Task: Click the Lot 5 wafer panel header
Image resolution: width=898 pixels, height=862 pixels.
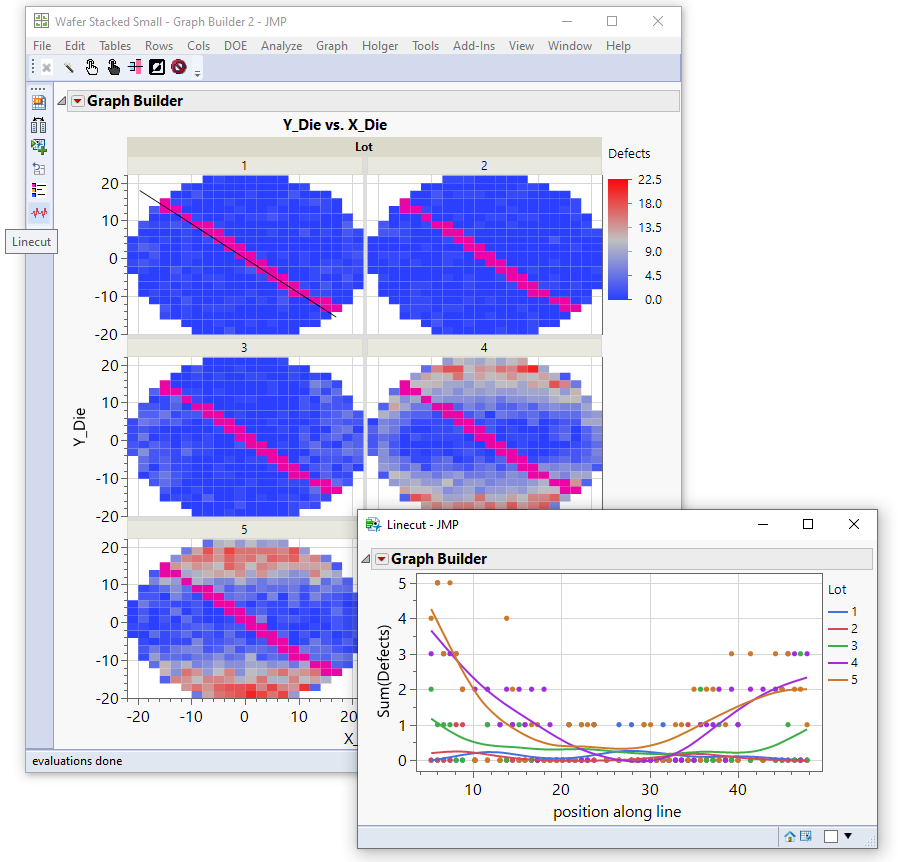Action: pos(245,530)
